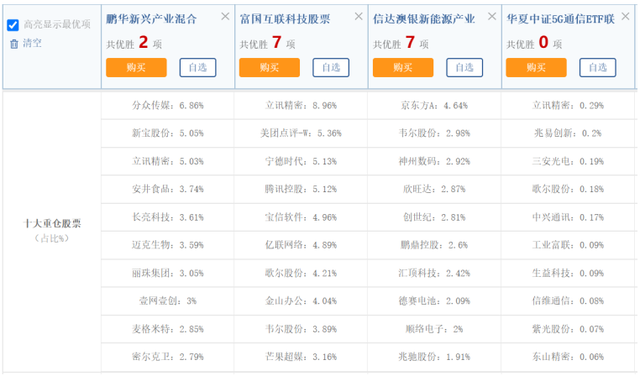The height and width of the screenshot is (376, 640).
Task: Click 购买 under 富国互联科技股票
Action: (x=269, y=67)
